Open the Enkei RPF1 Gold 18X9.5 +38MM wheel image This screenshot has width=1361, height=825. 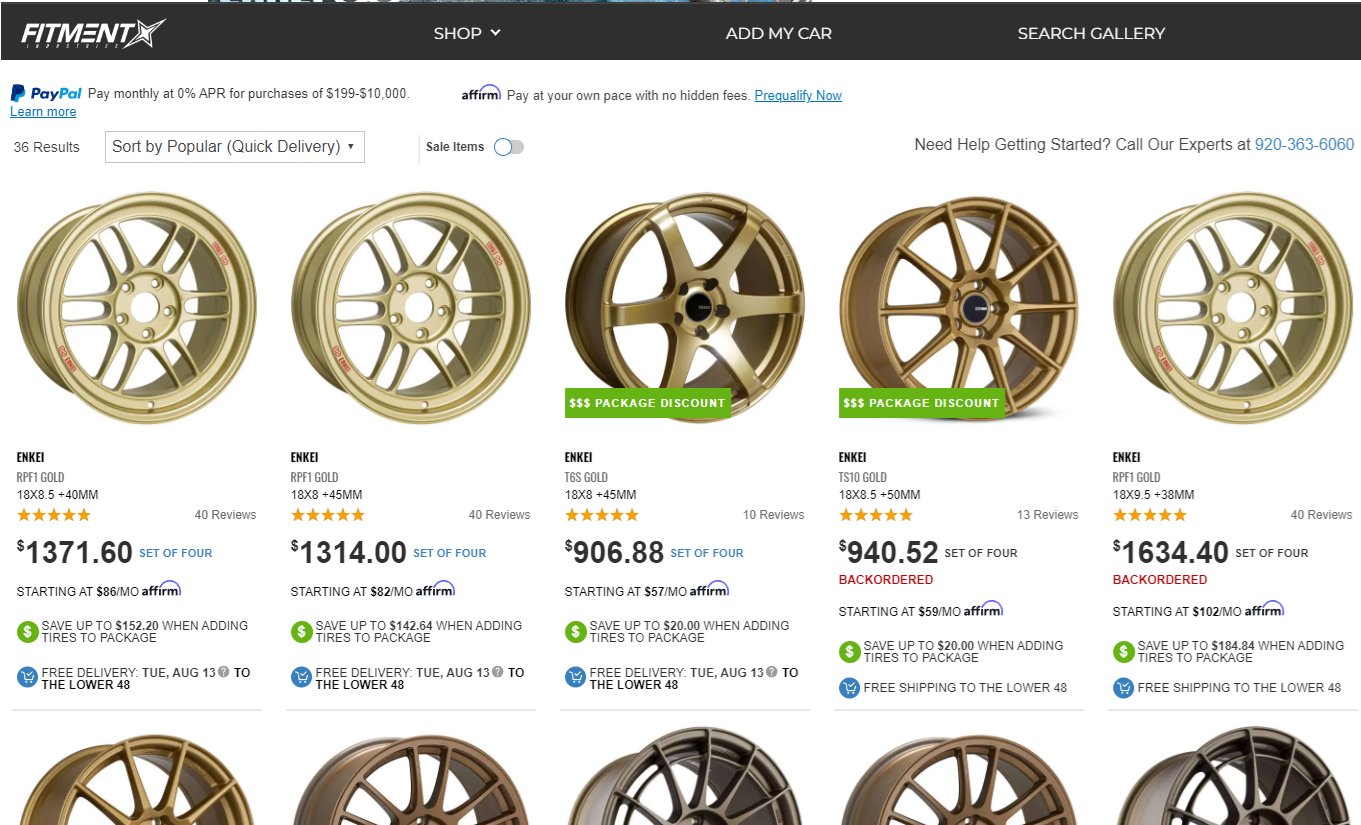[1233, 307]
